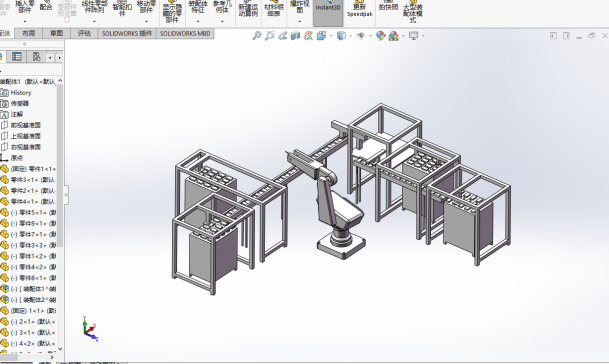609x364 pixels.
Task: Click the 新建运动算例 motion study tool
Action: pyautogui.click(x=248, y=9)
